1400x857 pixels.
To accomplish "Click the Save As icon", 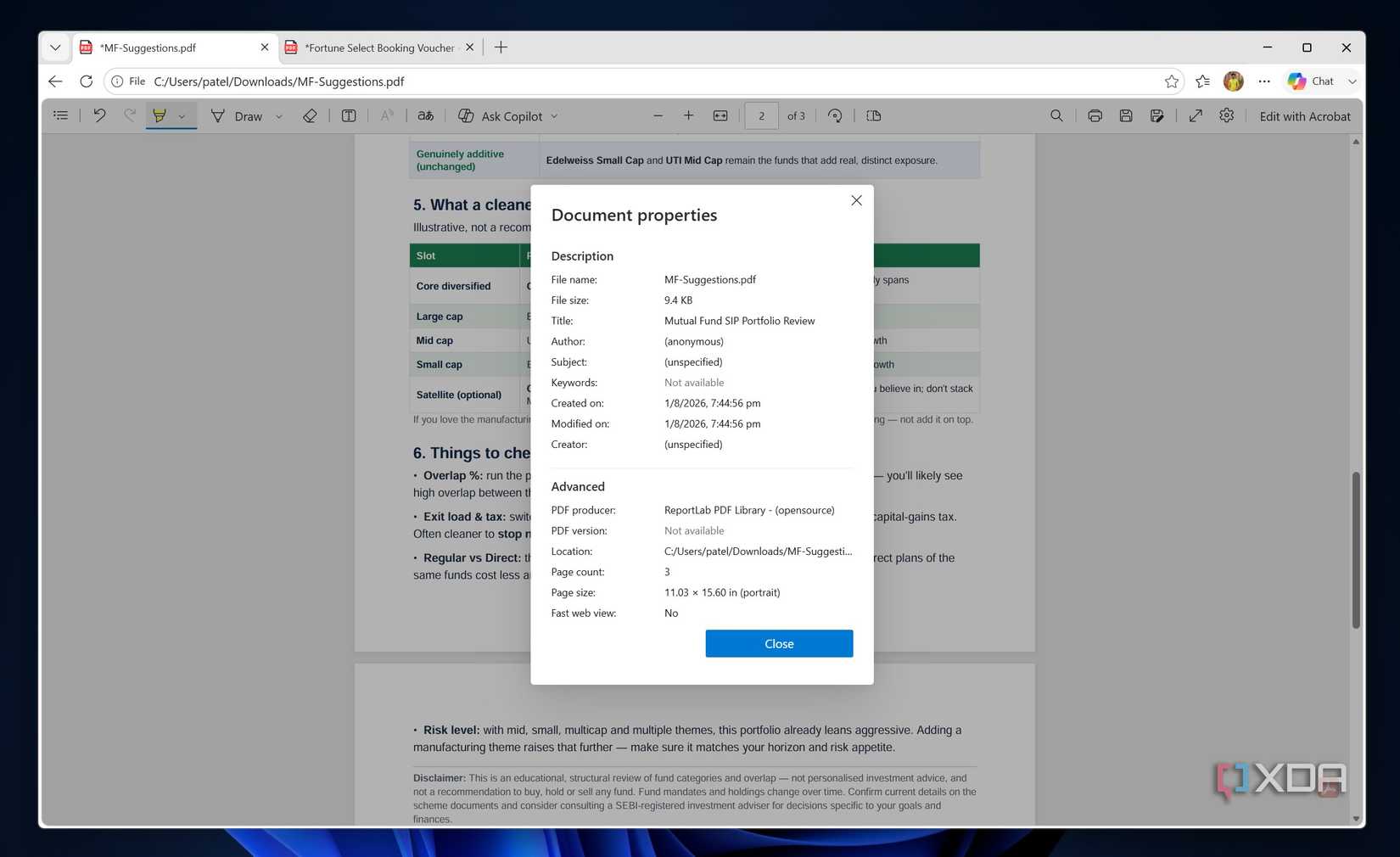I will pos(1156,115).
